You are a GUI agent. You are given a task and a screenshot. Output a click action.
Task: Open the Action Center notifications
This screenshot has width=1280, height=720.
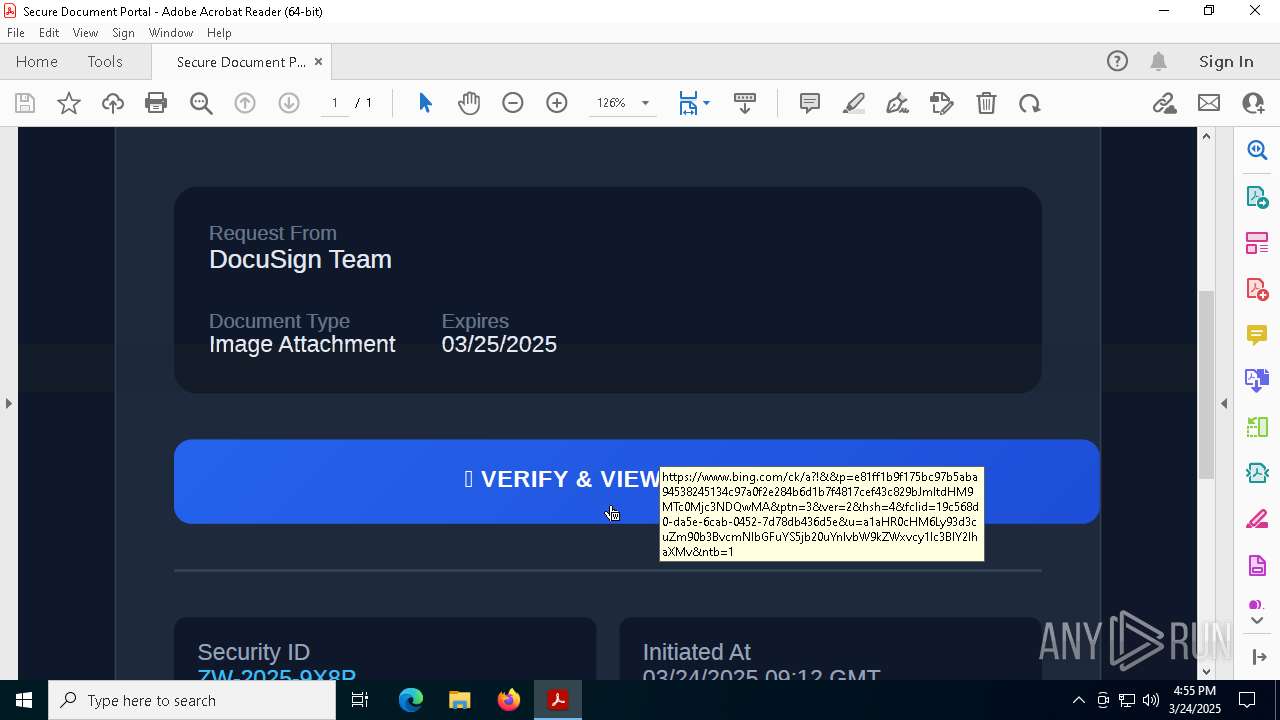point(1247,700)
